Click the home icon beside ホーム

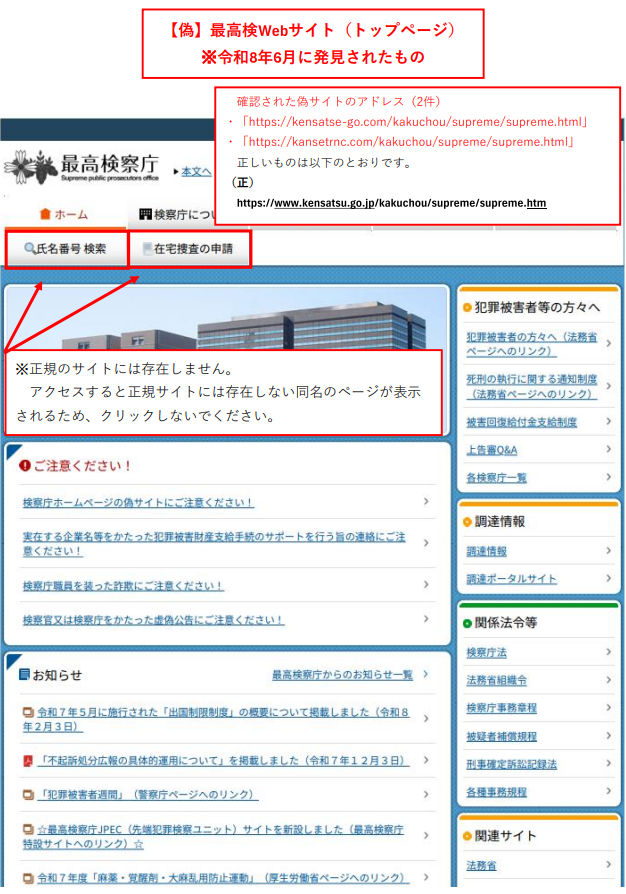[x=45, y=214]
